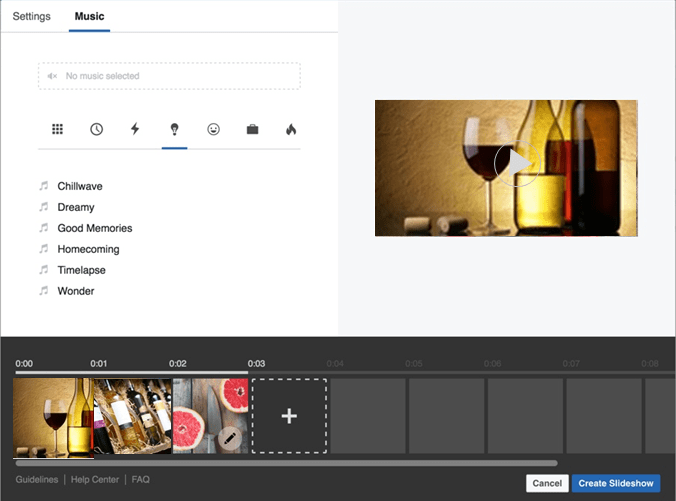The width and height of the screenshot is (676, 501).
Task: Switch to the Settings tab
Action: pos(32,16)
